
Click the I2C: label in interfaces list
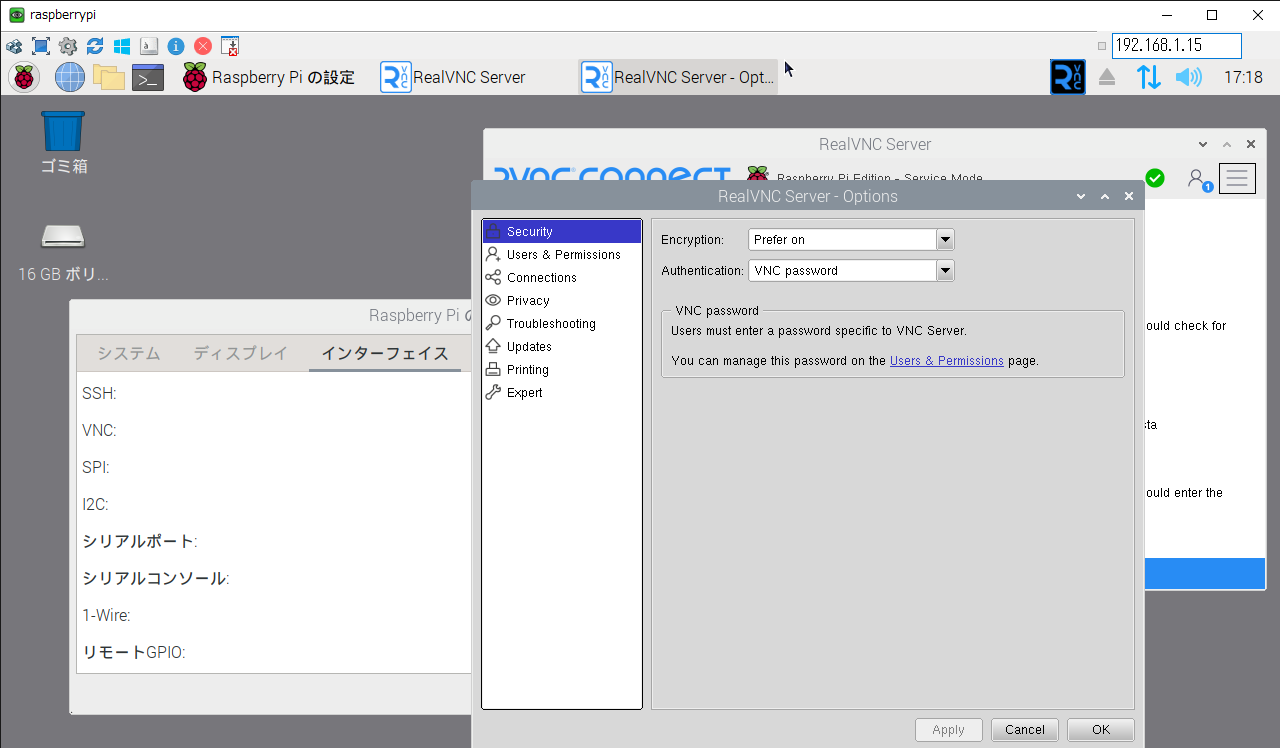click(x=95, y=504)
